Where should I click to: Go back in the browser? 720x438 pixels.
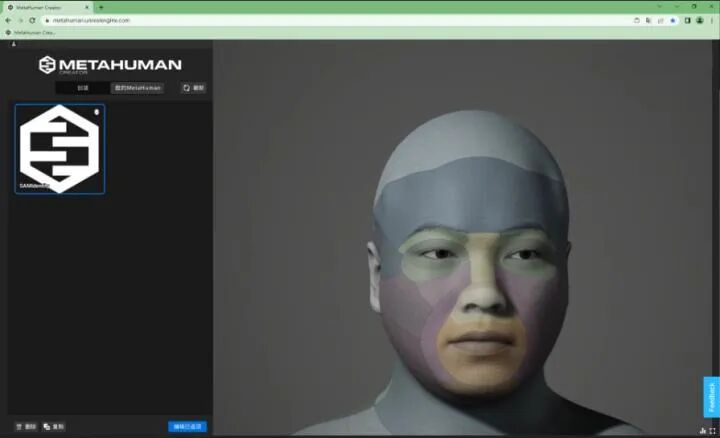[8, 20]
